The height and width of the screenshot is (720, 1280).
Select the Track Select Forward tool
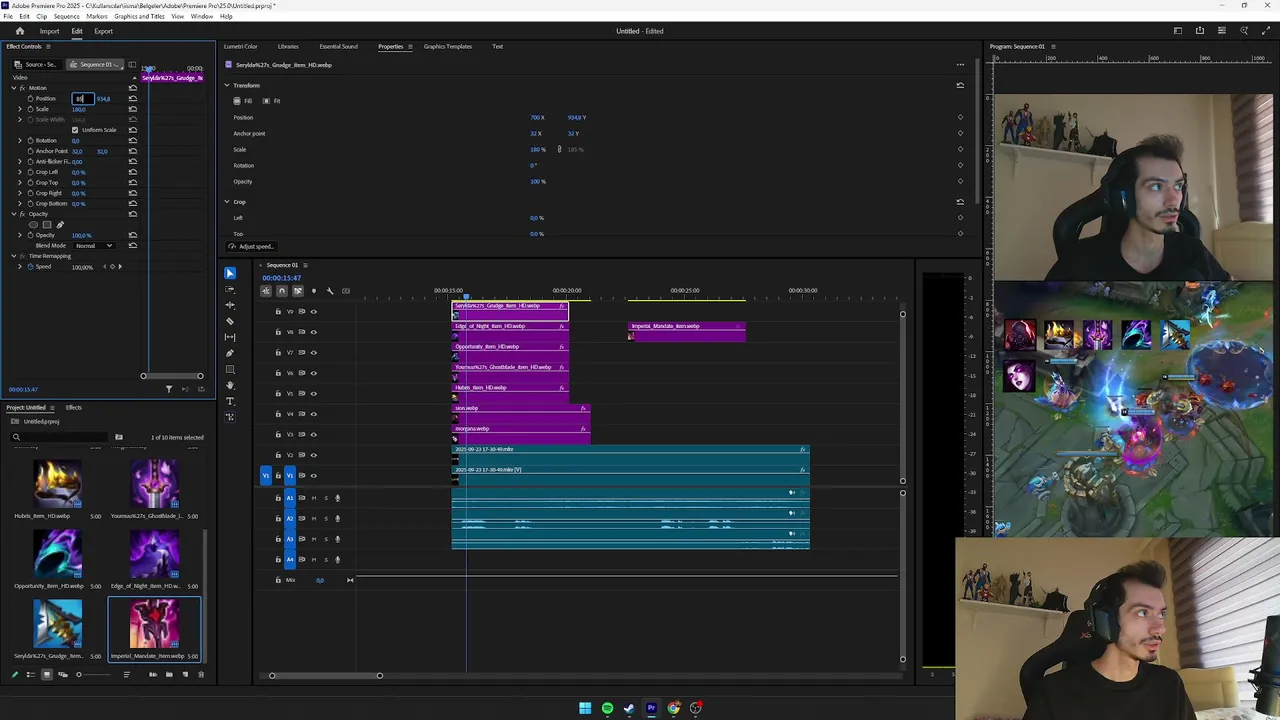coord(230,289)
